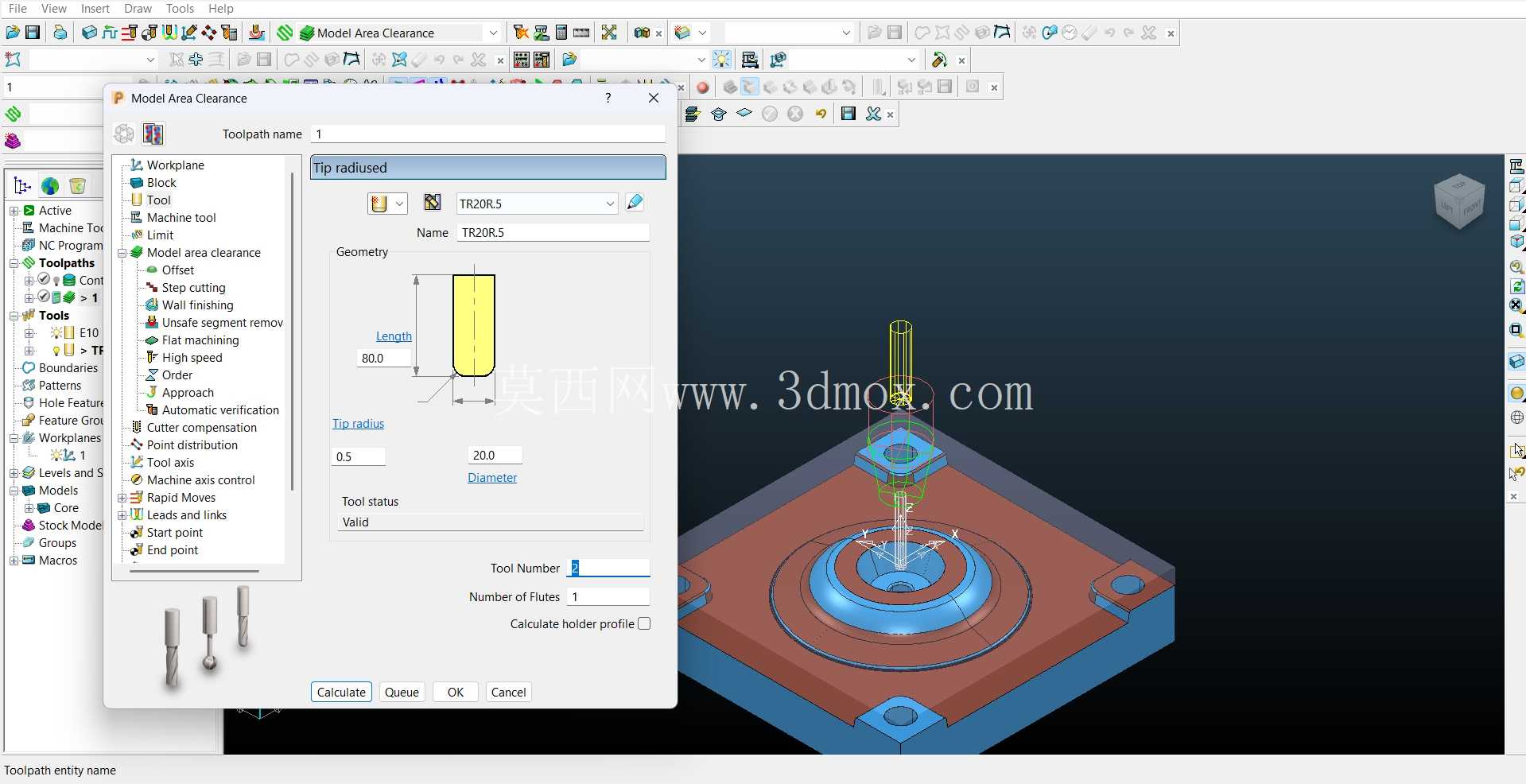Open the File menu
This screenshot has width=1526, height=784.
pyautogui.click(x=17, y=9)
